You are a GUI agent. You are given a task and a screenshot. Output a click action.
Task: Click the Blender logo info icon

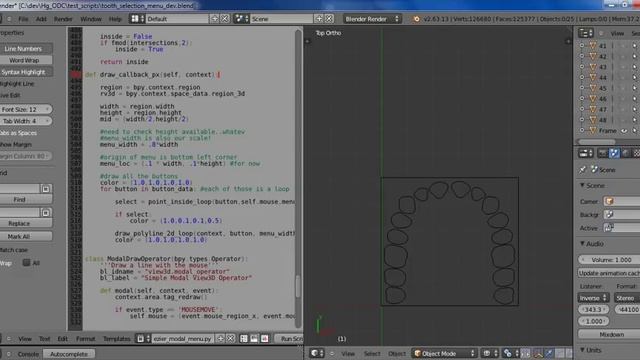click(416, 19)
